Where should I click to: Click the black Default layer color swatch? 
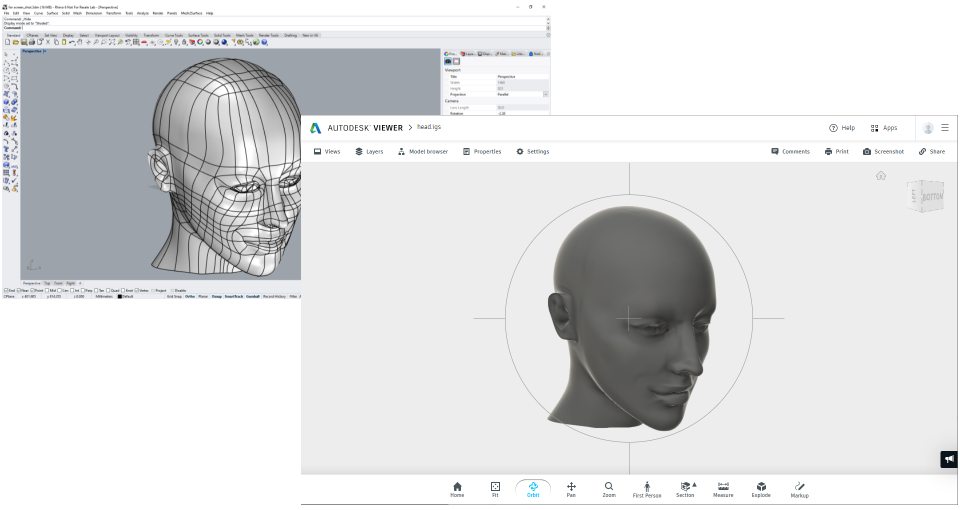(120, 297)
